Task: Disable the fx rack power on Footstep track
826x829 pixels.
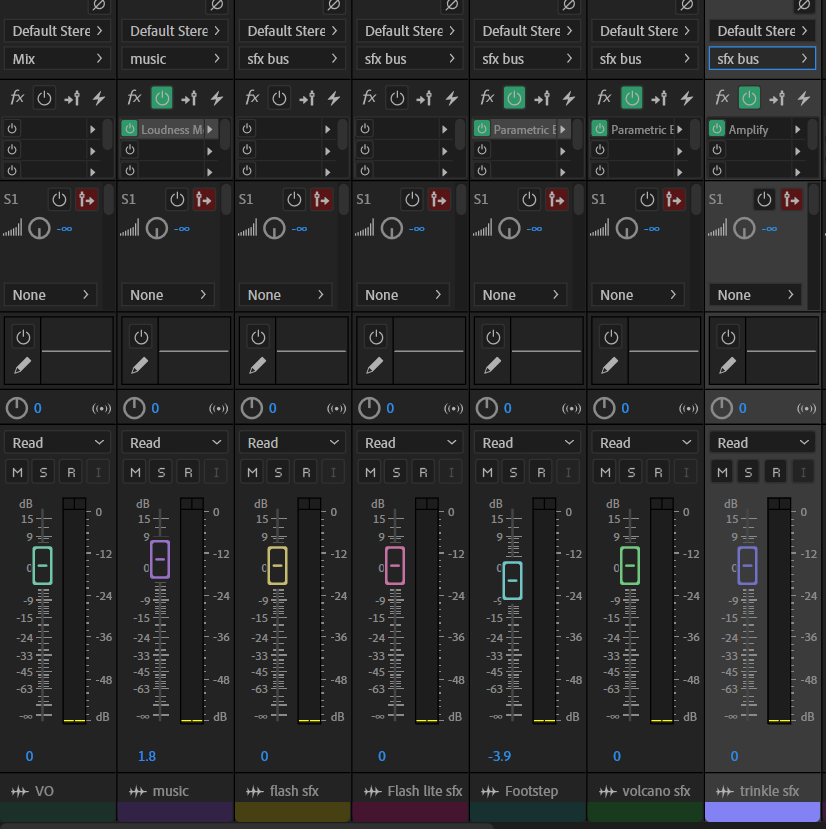Action: tap(514, 98)
